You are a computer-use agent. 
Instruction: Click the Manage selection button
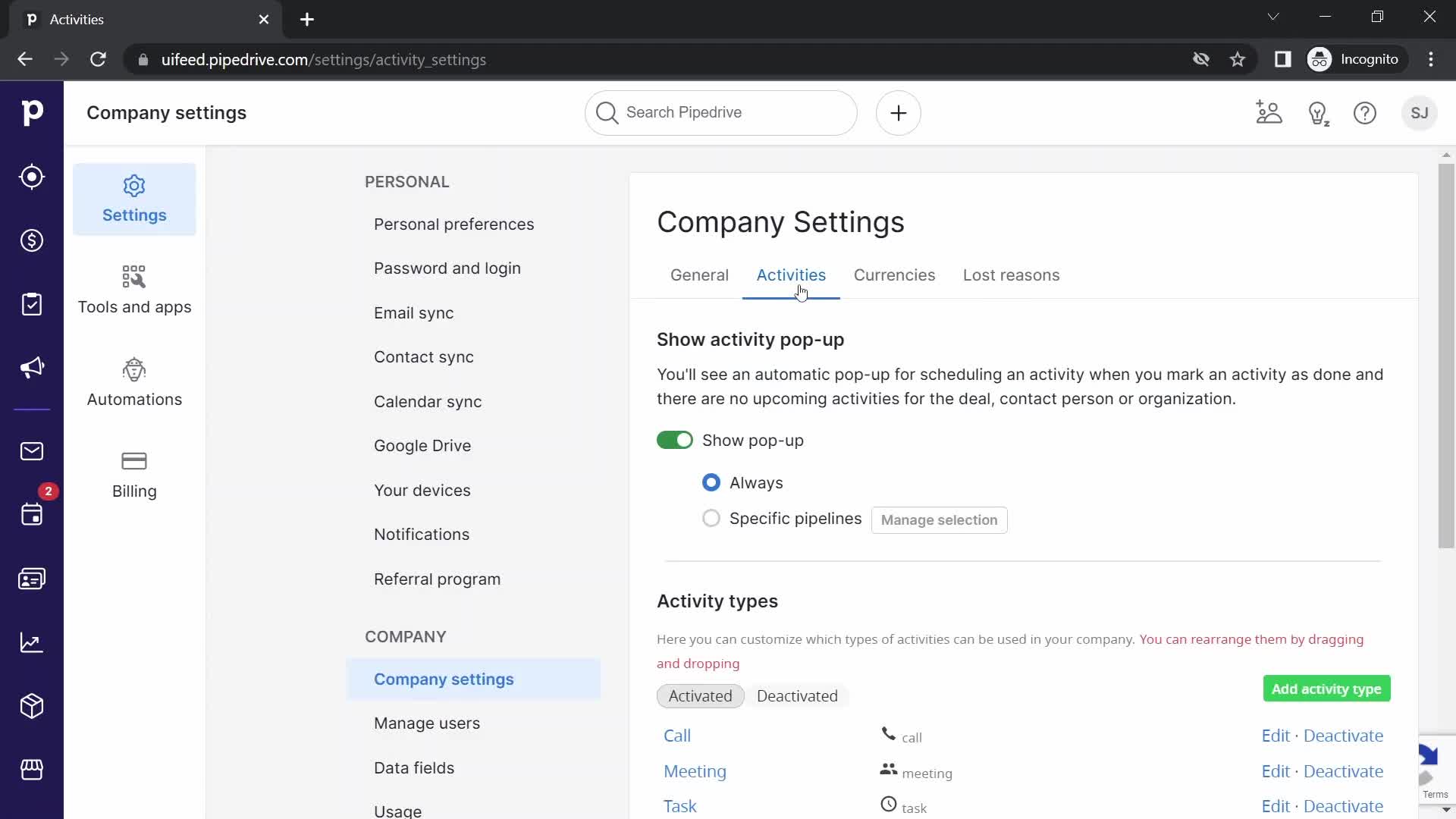(939, 520)
